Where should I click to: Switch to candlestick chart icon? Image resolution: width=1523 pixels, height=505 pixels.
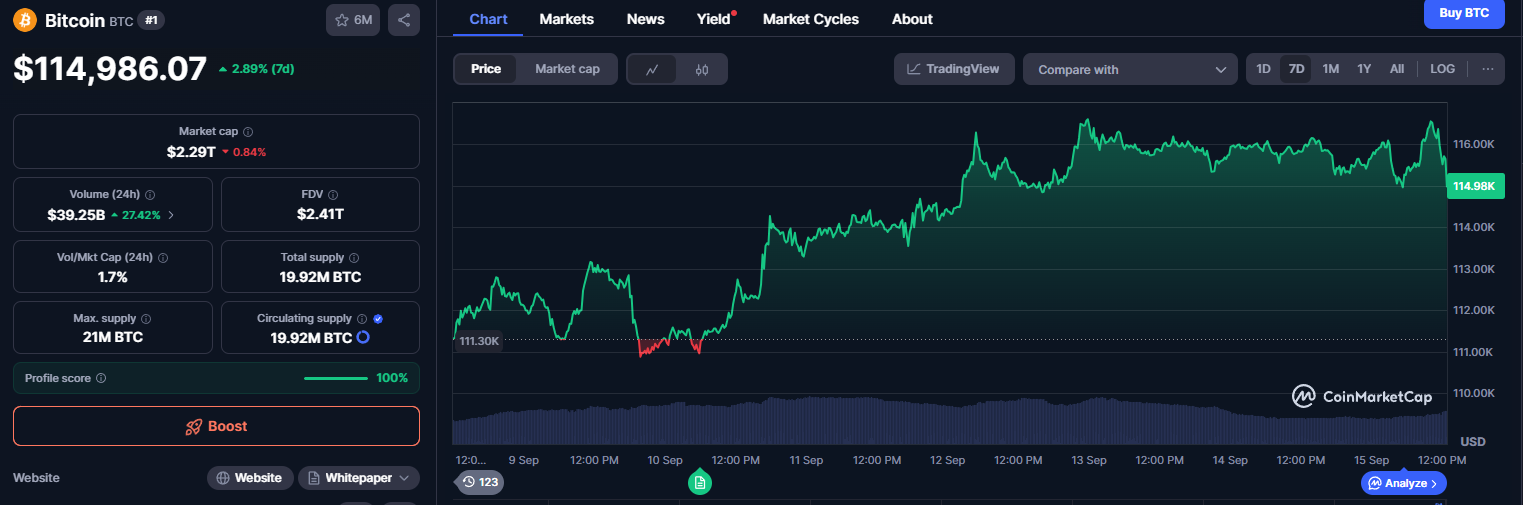pos(702,70)
